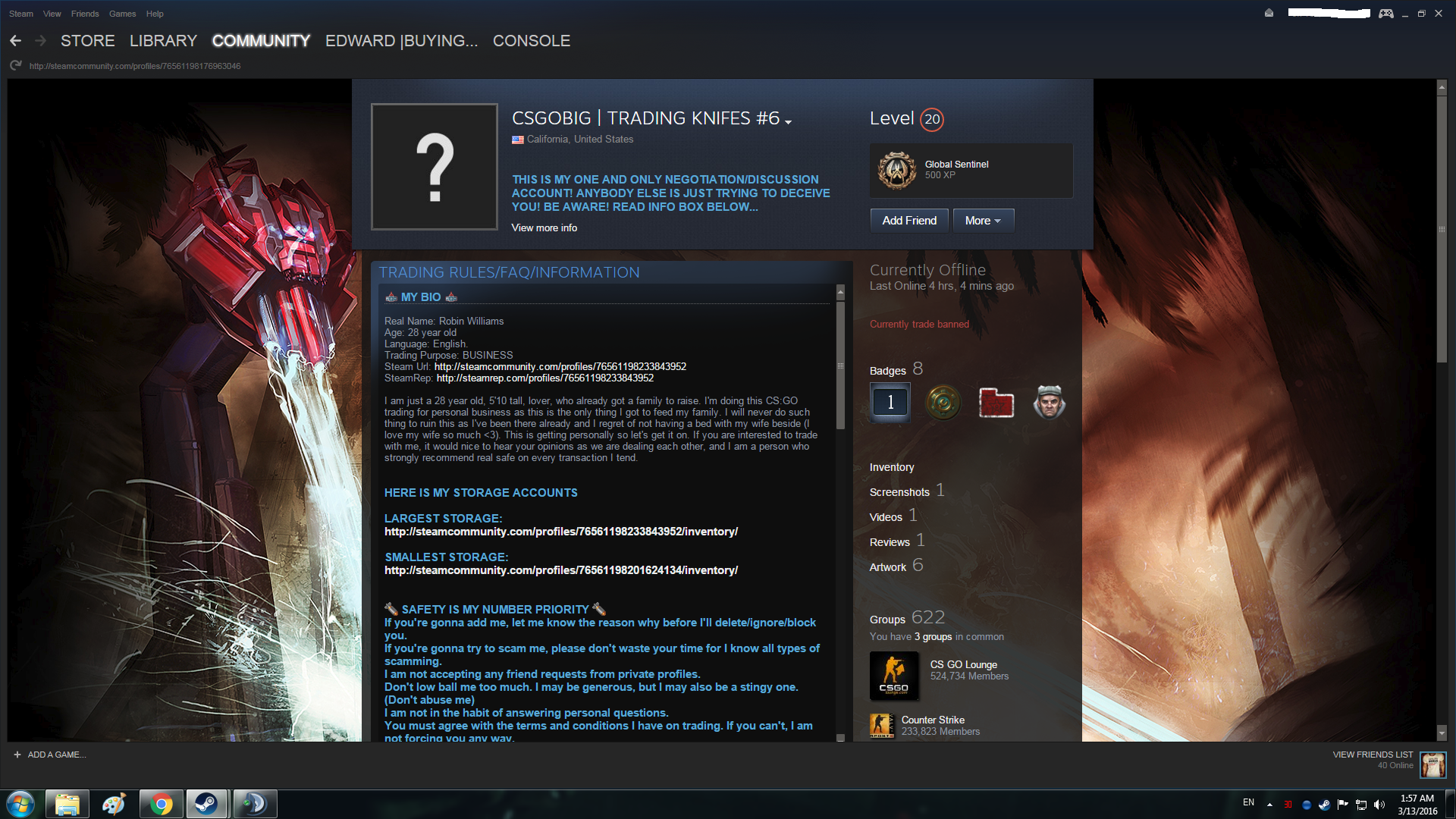
Task: Click the Global Sentinel badge icon
Action: pyautogui.click(x=897, y=170)
